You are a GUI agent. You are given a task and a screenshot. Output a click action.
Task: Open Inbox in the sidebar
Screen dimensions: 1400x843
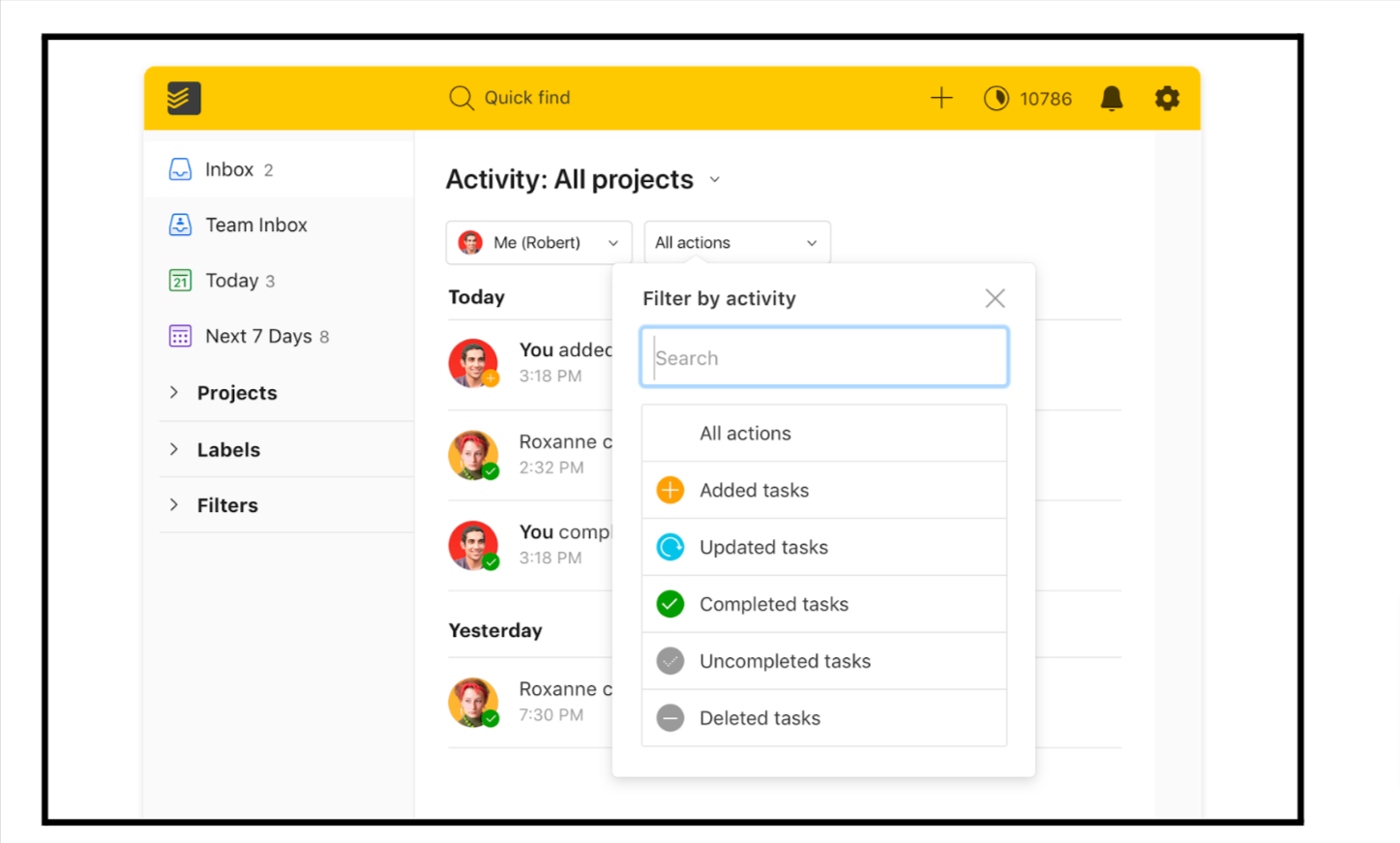click(x=229, y=169)
